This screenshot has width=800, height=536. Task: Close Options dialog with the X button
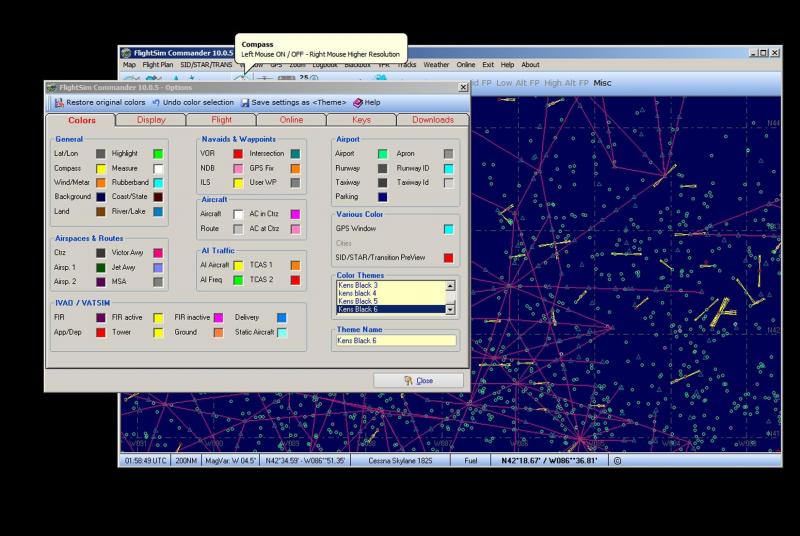click(463, 87)
